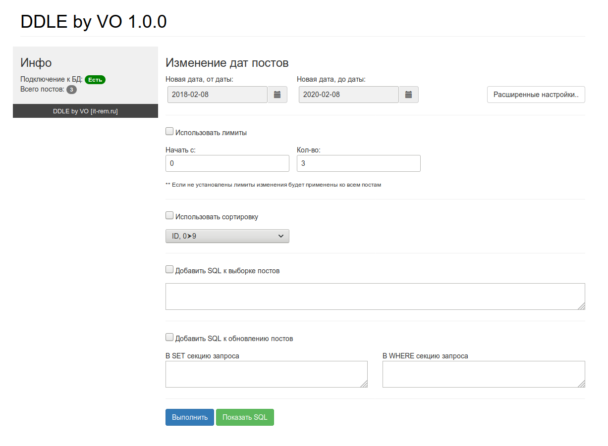
Task: Click the 'В SET секцию запроса' textarea
Action: (x=266, y=374)
